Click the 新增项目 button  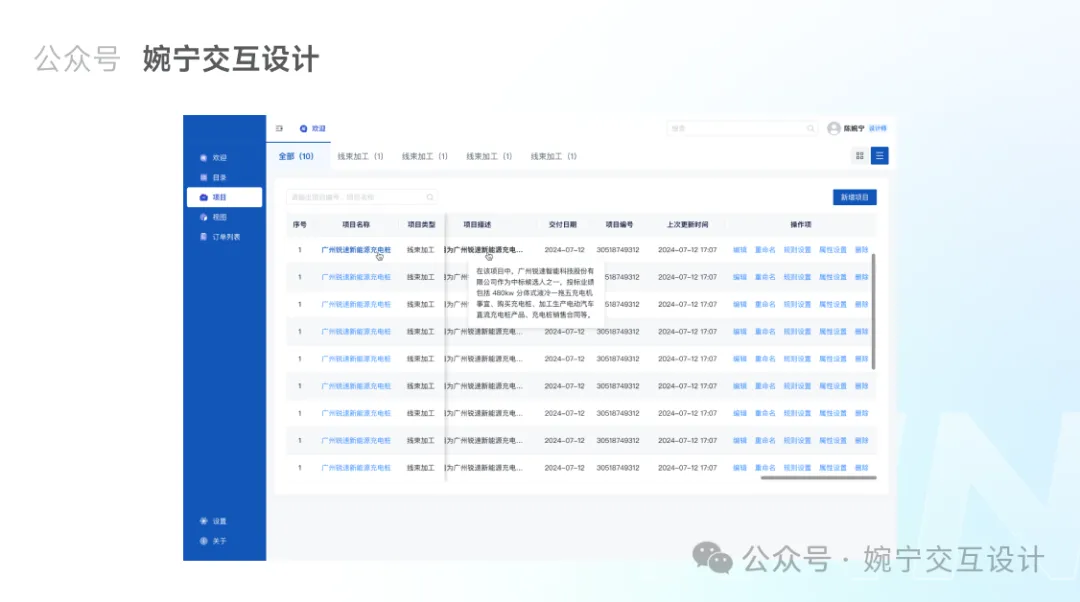(x=855, y=197)
